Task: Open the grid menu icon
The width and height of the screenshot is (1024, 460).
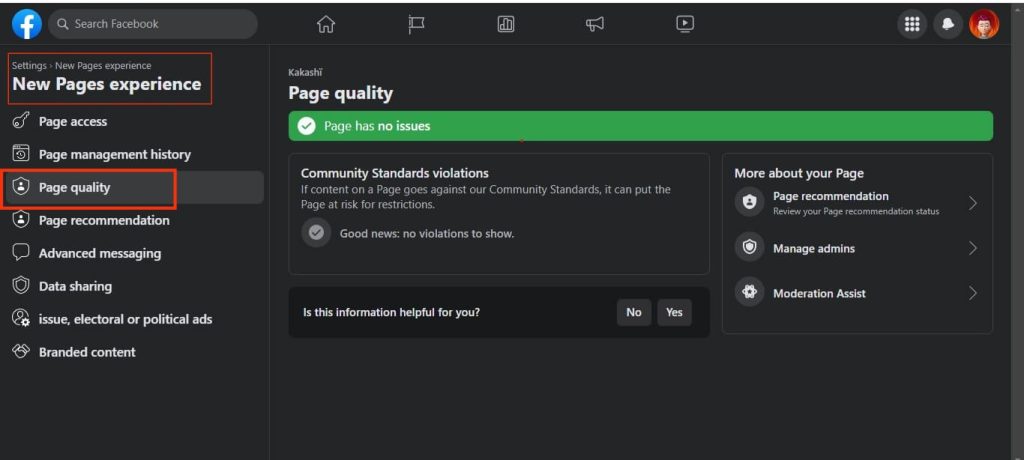Action: pos(912,24)
